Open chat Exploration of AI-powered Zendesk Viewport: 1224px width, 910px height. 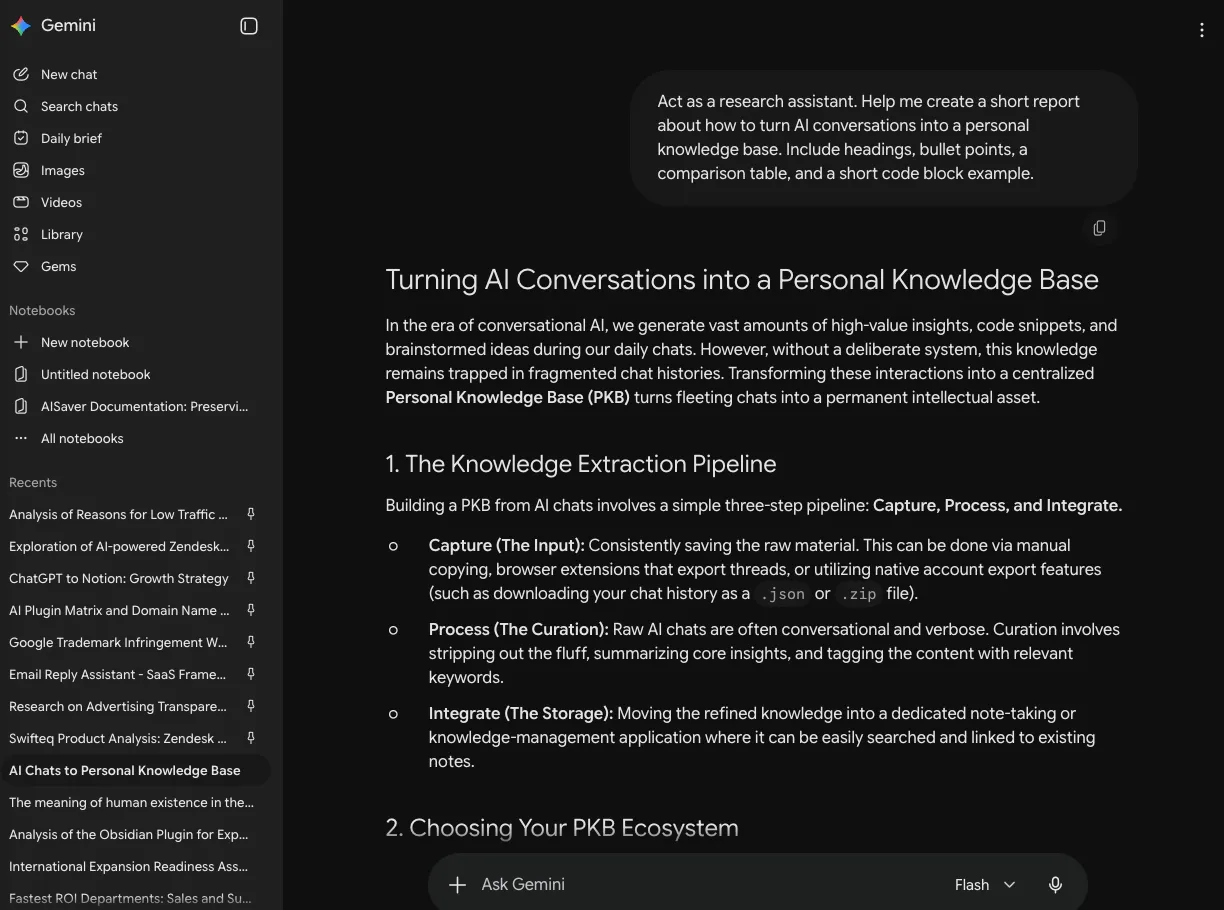[119, 546]
